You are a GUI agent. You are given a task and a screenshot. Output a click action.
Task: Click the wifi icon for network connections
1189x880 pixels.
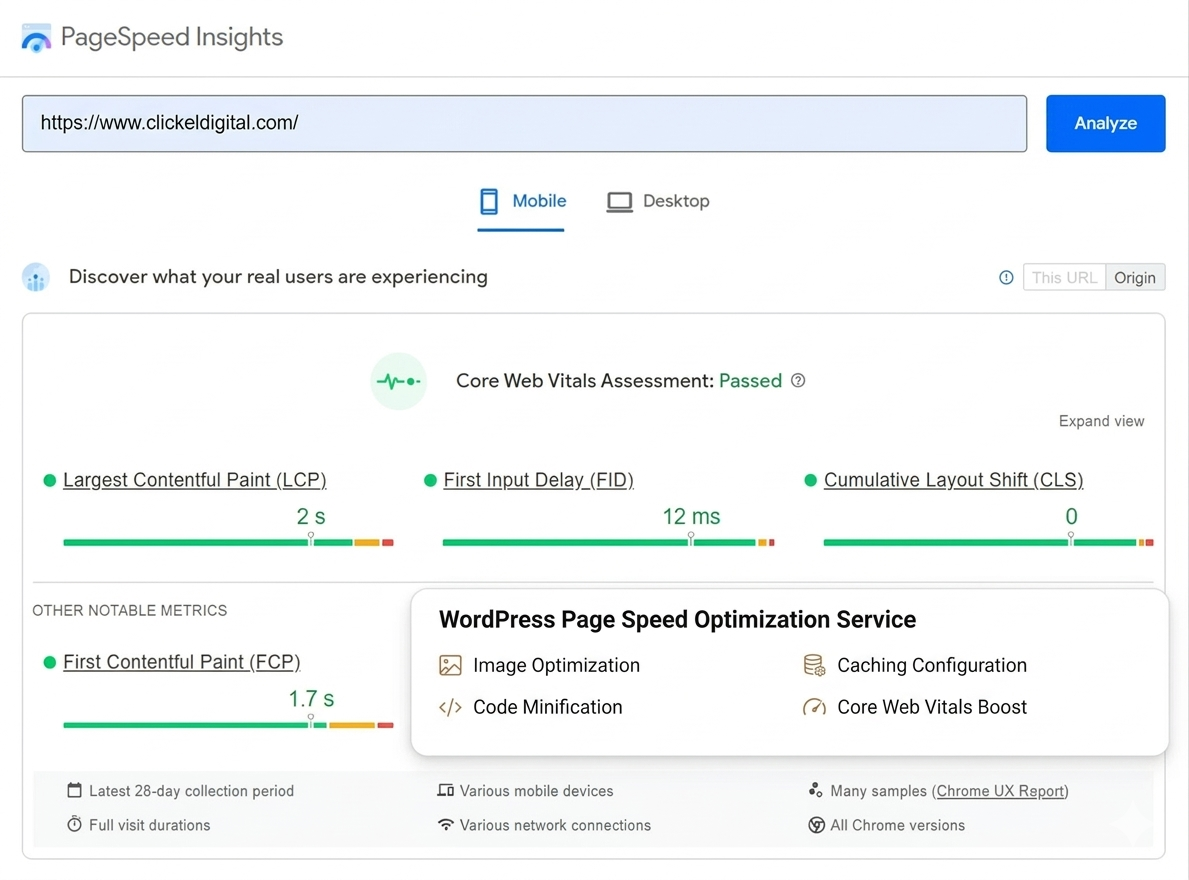pos(446,825)
